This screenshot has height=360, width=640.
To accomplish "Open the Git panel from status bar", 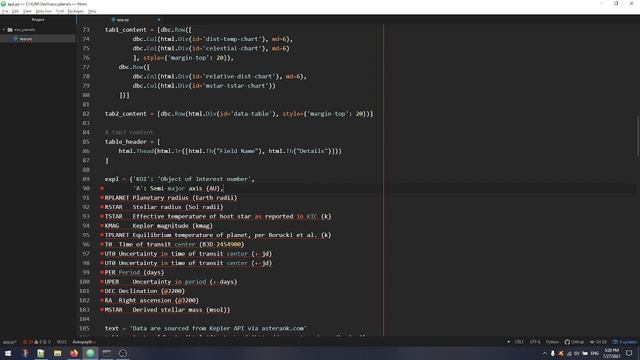I will 598,342.
